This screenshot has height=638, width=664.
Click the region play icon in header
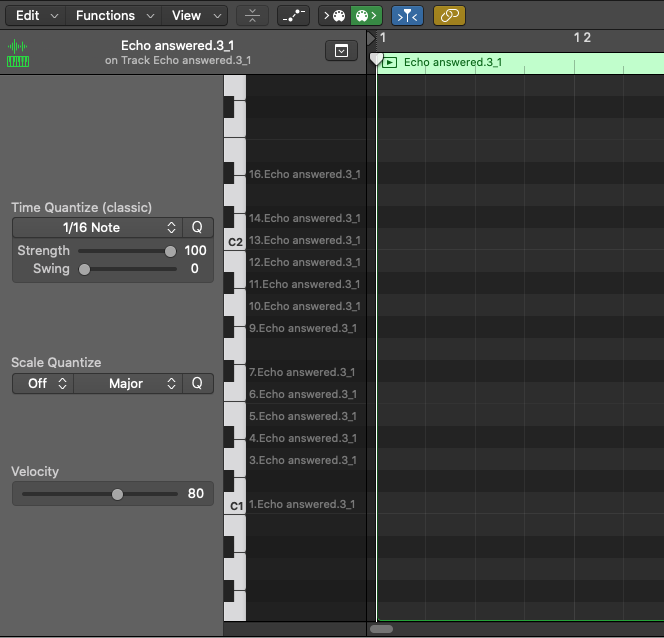(390, 63)
